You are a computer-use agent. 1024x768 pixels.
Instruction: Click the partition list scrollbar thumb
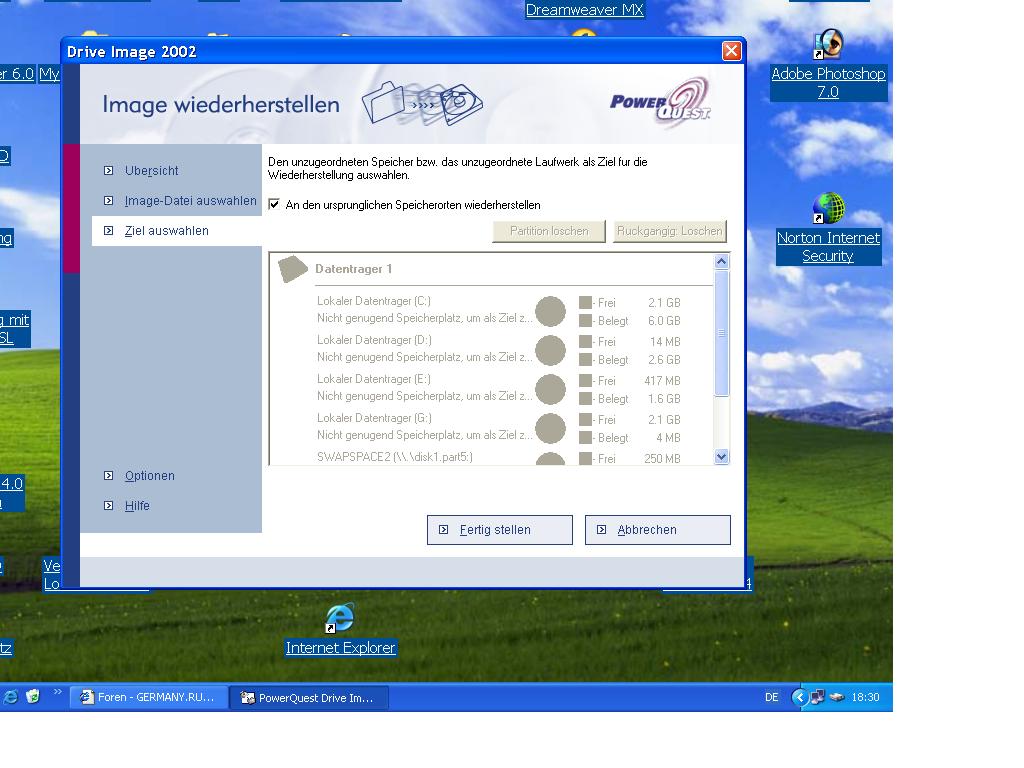point(722,333)
